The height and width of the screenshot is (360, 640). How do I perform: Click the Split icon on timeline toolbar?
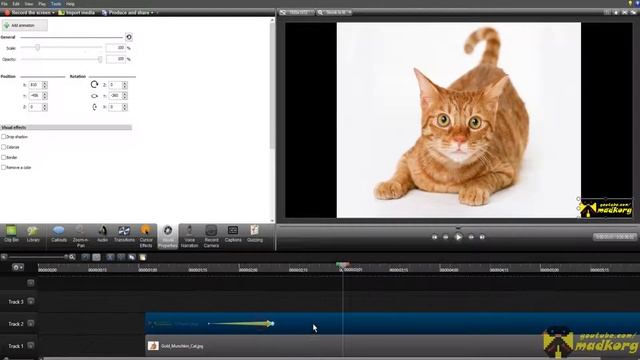pyautogui.click(x=121, y=257)
